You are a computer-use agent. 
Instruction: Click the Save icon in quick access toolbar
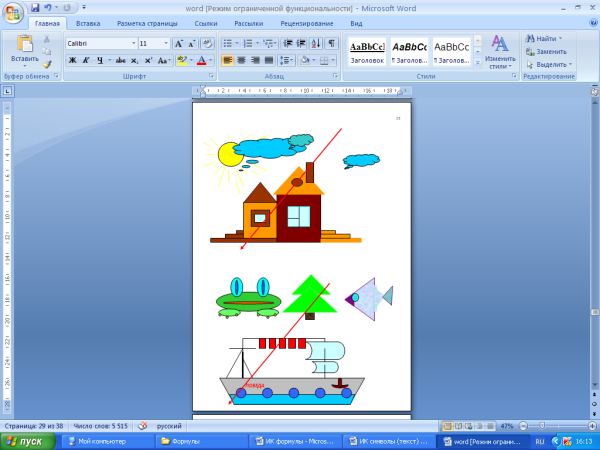coord(35,7)
